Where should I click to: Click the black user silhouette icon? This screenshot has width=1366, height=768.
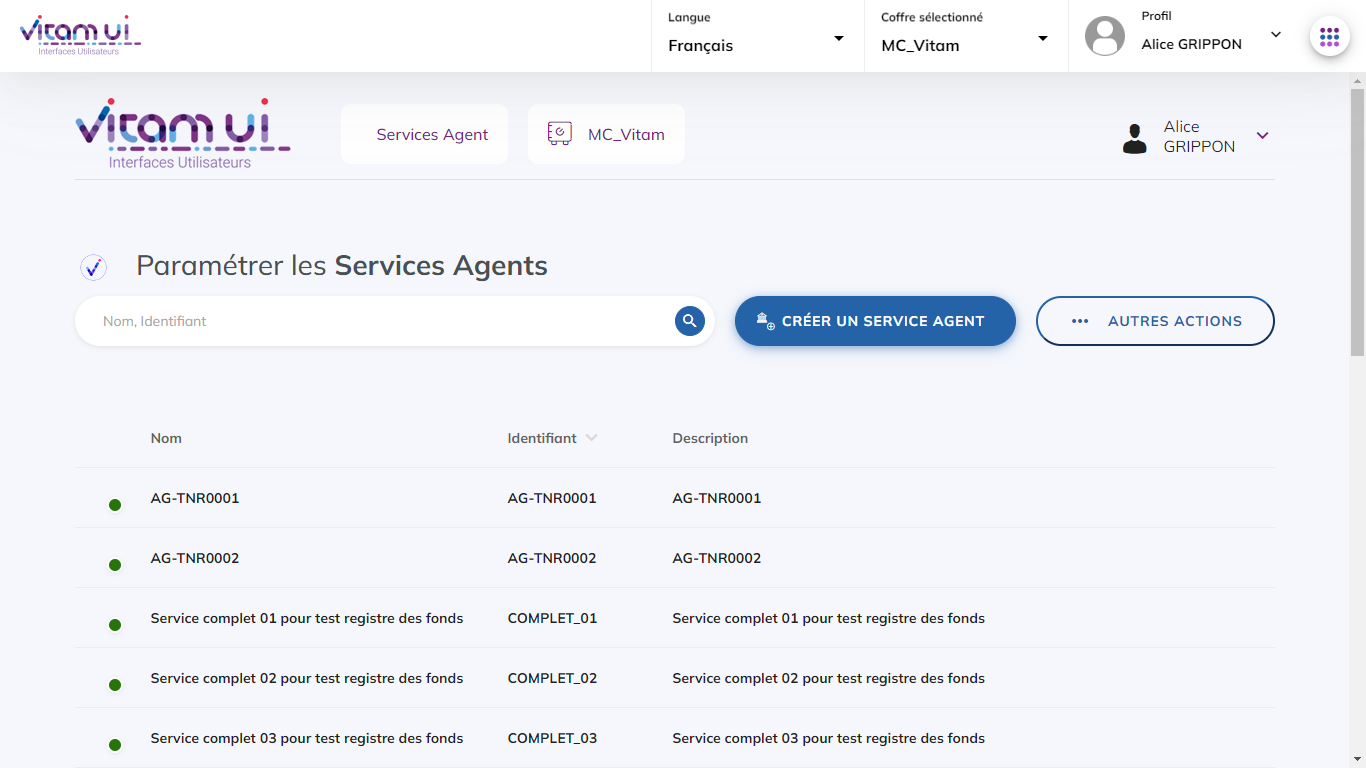1135,137
